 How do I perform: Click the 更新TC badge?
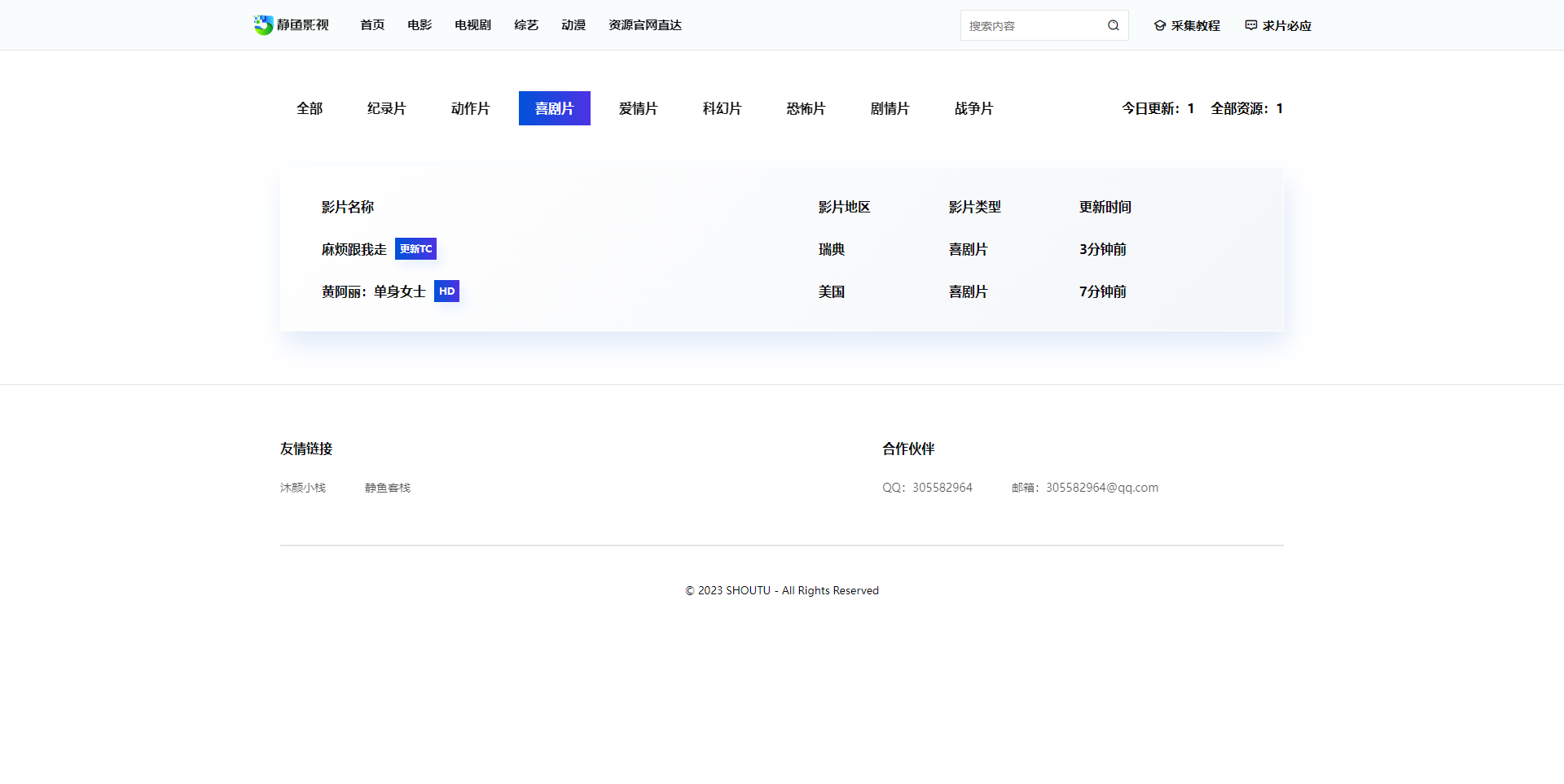click(x=415, y=249)
